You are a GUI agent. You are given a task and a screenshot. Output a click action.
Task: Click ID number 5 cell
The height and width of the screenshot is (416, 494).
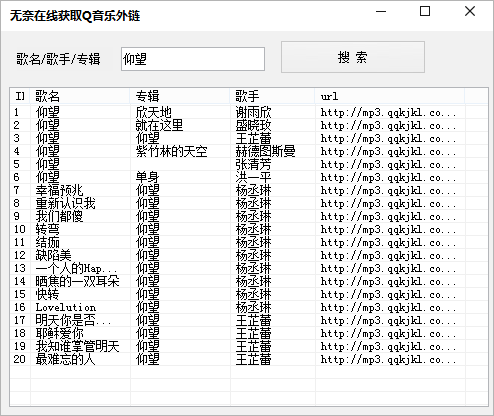17,165
